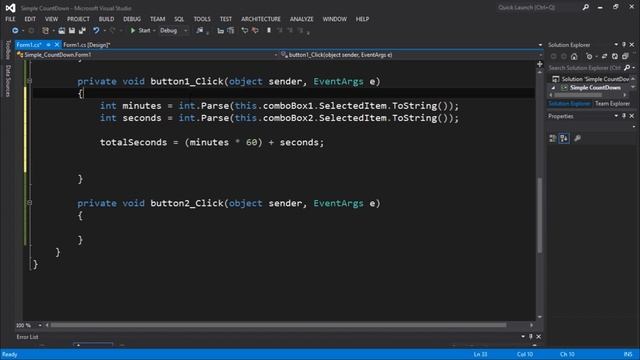The height and width of the screenshot is (360, 640).
Task: Open the Data Sources side tab
Action: coord(8,81)
